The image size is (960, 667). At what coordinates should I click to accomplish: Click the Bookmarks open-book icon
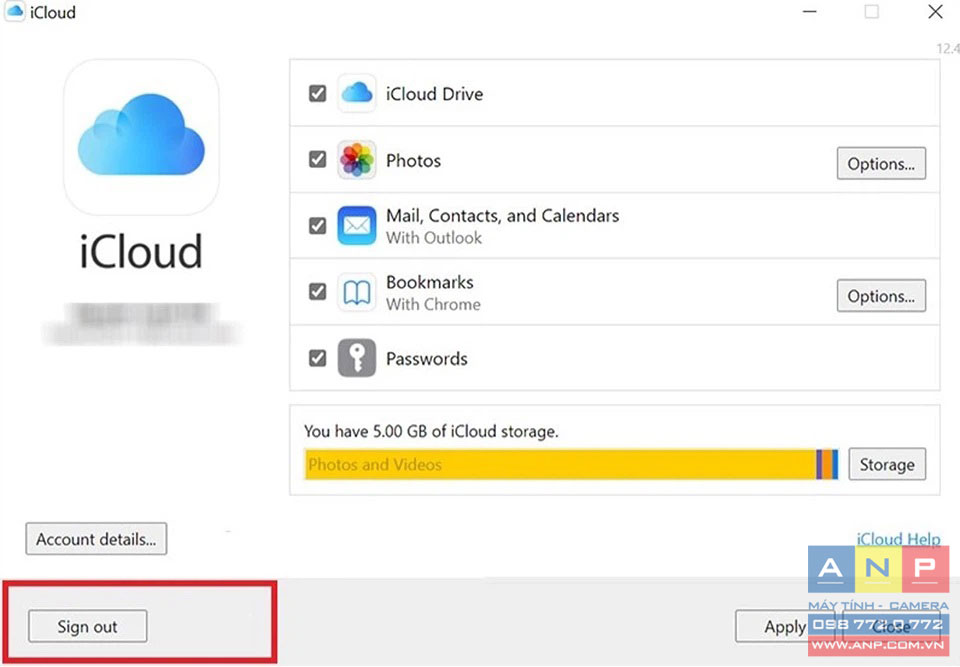click(x=356, y=292)
